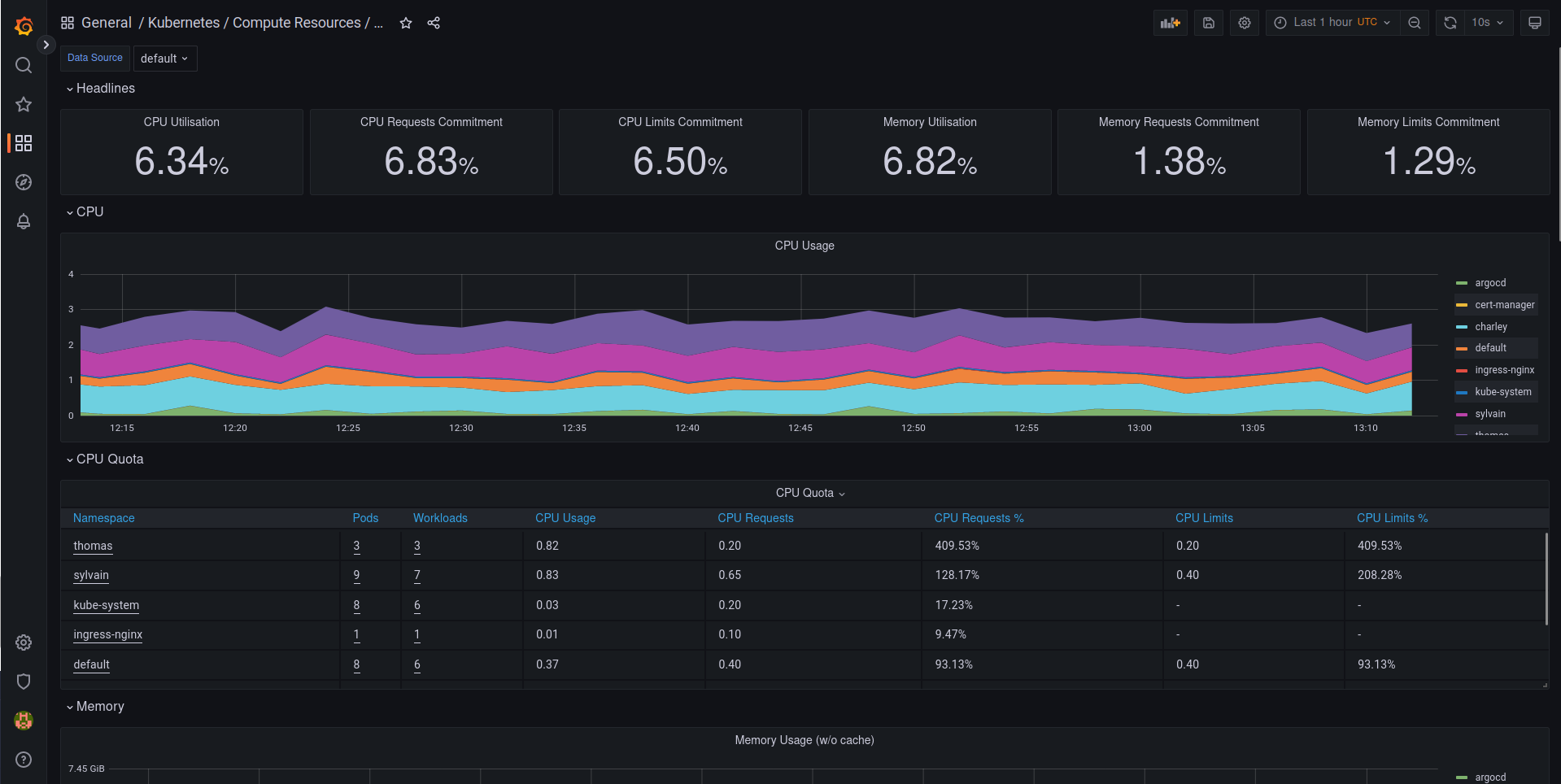Screen dimensions: 1561x784
Task: Star this dashboard as favorite
Action: coord(406,23)
